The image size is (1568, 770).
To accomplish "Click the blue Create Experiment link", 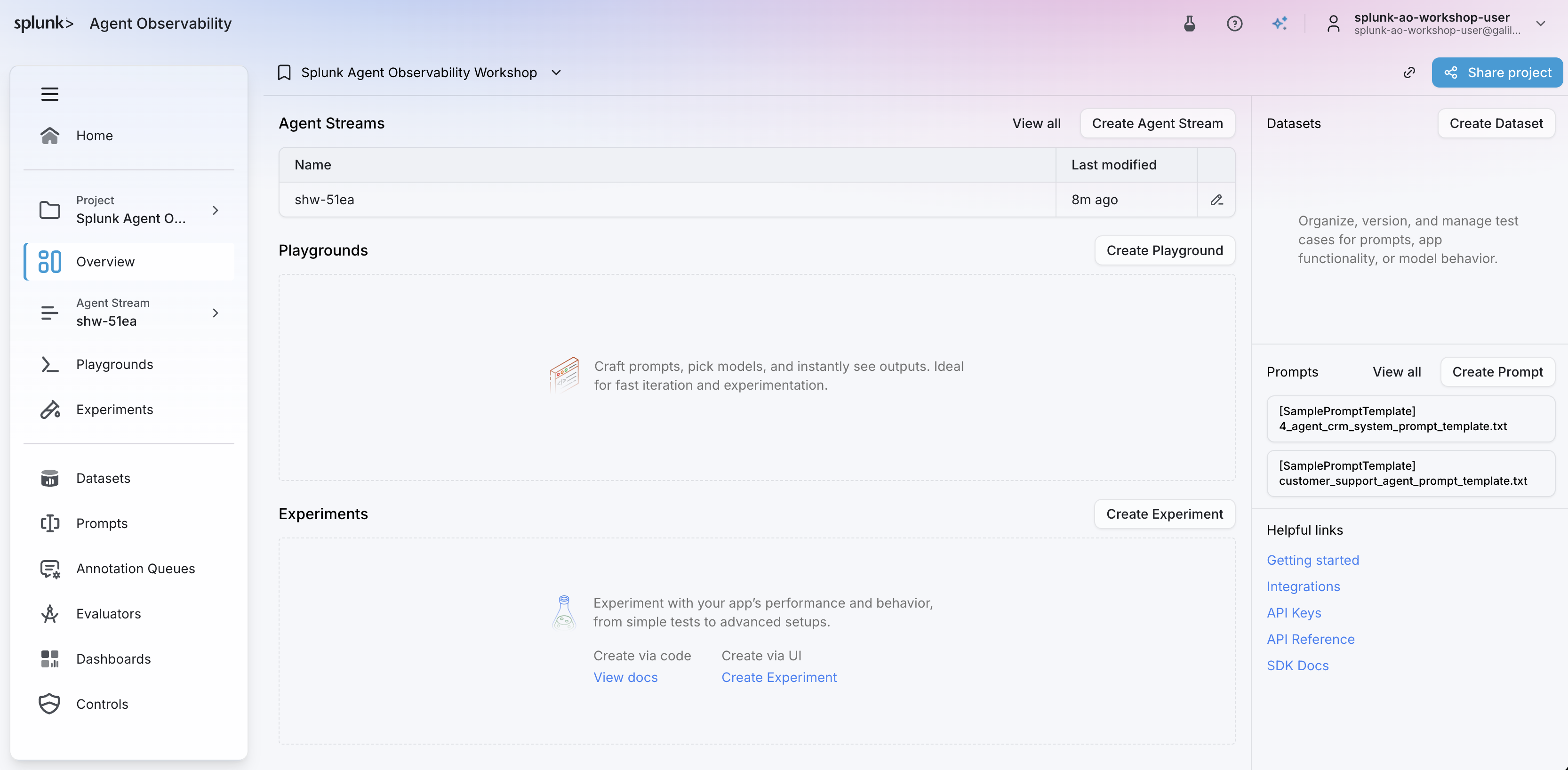I will click(x=779, y=677).
